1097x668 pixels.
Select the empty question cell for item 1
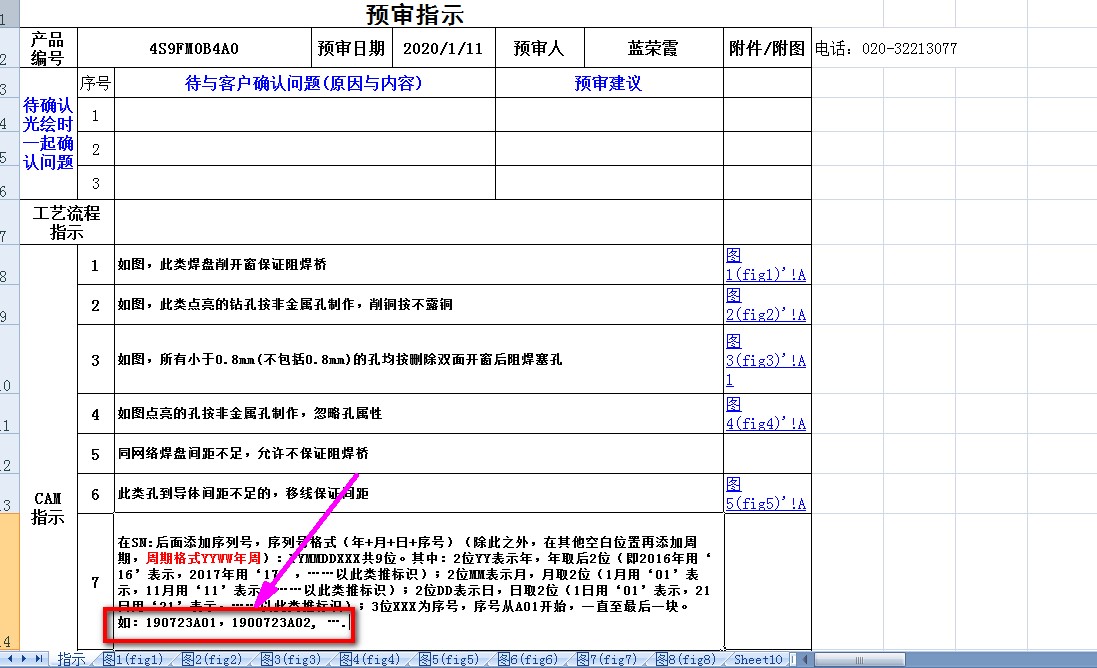point(304,115)
